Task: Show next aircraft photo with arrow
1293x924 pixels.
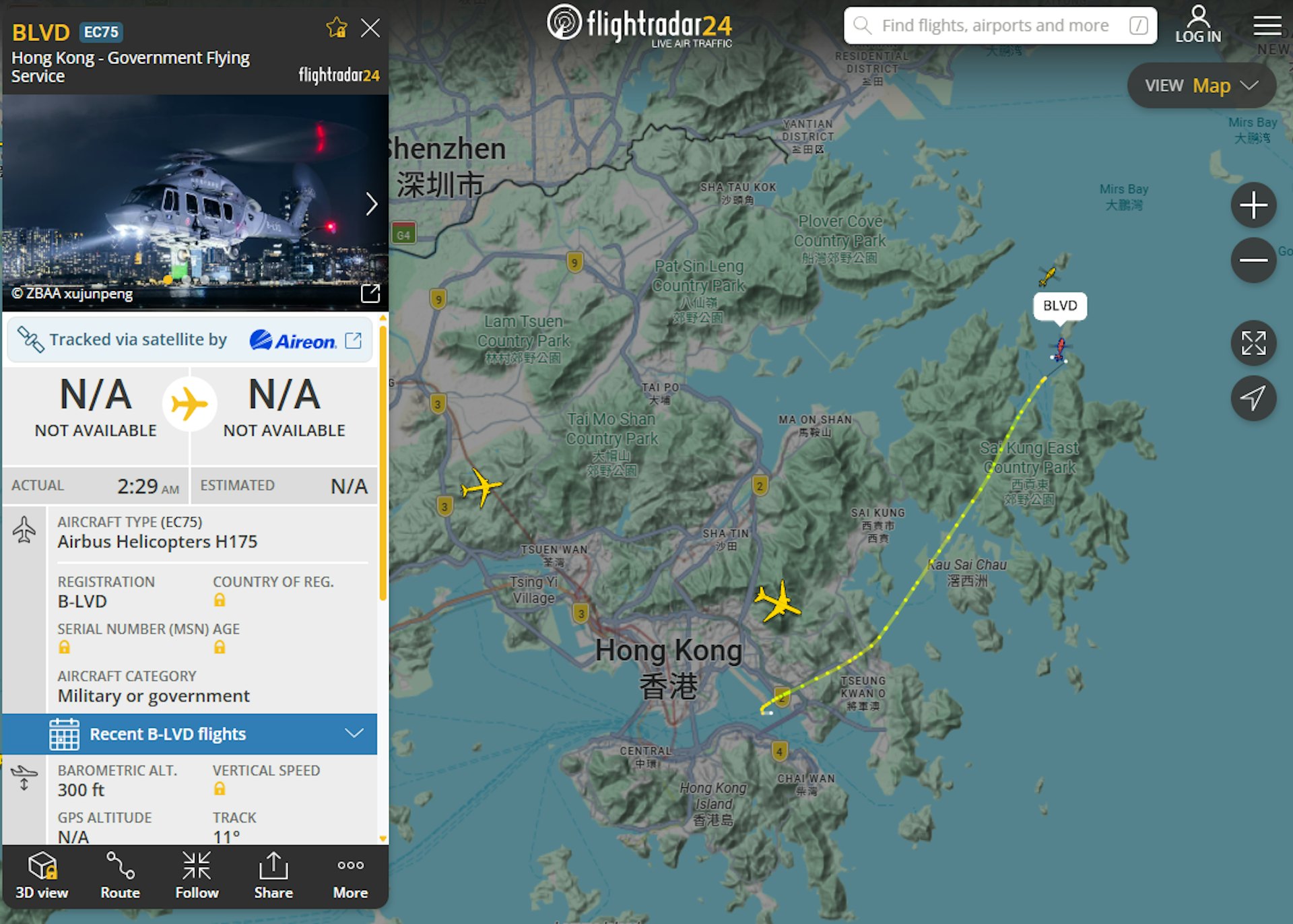Action: click(371, 203)
